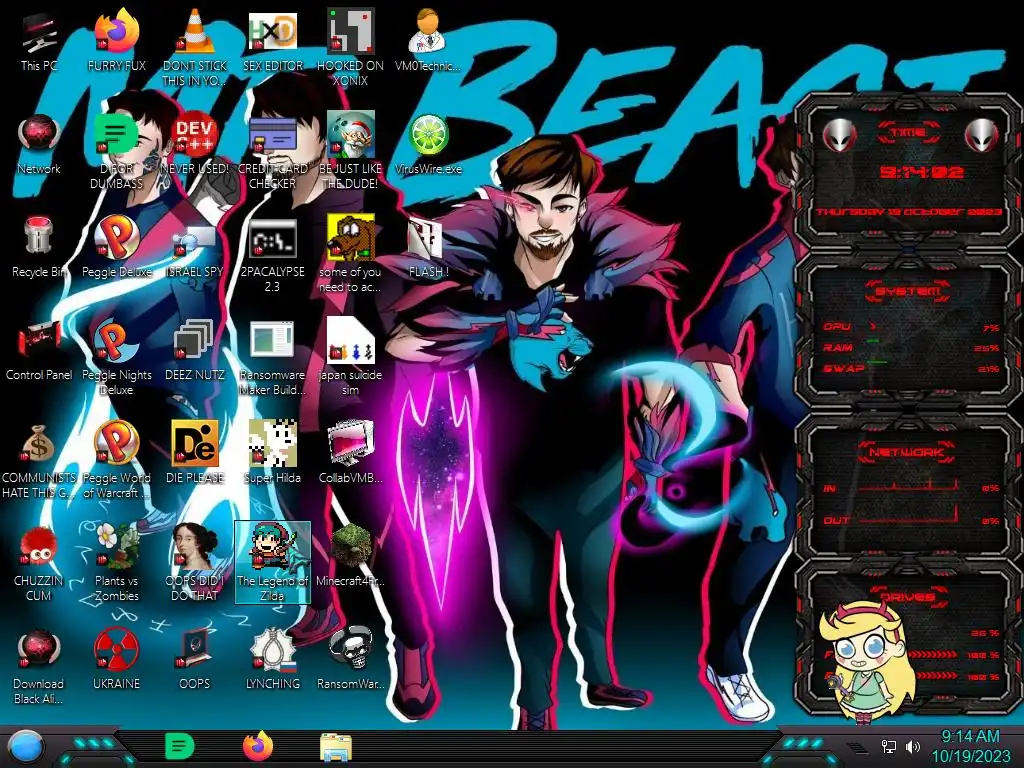Click the NETWORK widget header
This screenshot has width=1024, height=768.
pyautogui.click(x=907, y=452)
